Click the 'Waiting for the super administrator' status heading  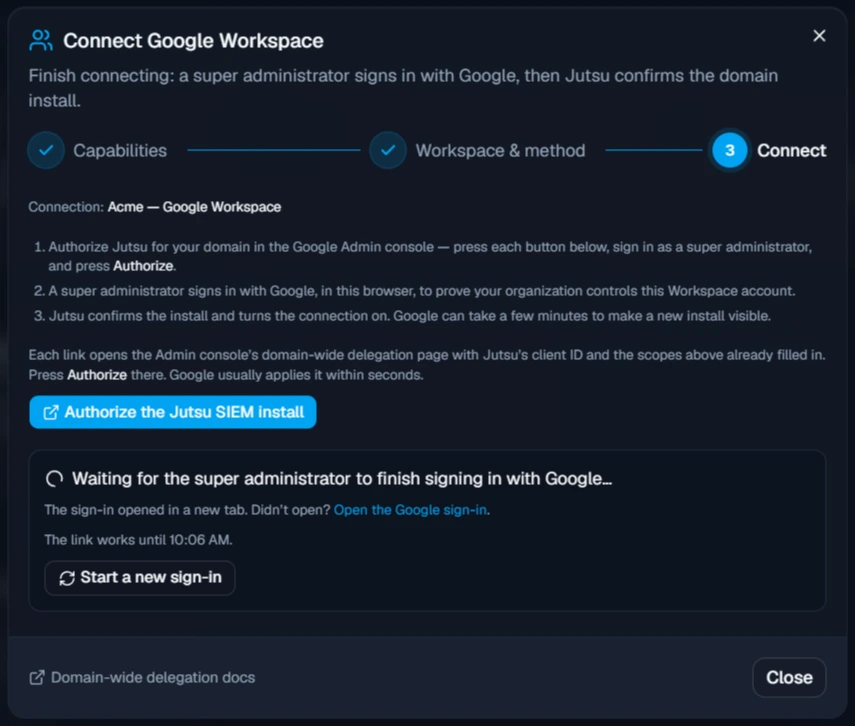click(x=342, y=479)
